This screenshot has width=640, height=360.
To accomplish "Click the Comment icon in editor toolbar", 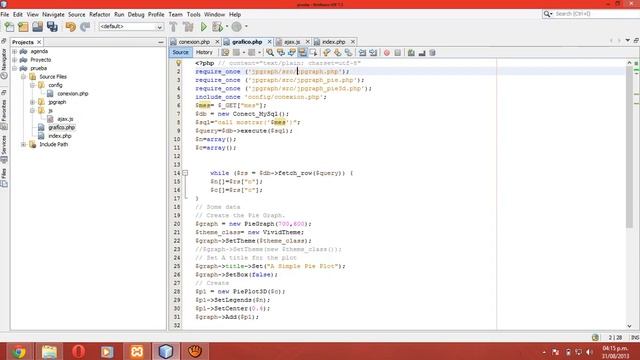I will click(411, 53).
